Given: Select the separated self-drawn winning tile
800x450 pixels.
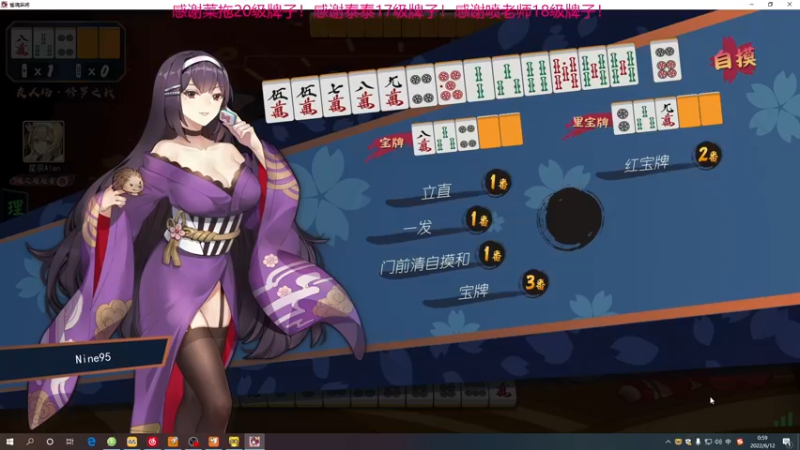Looking at the screenshot, I should tap(666, 61).
